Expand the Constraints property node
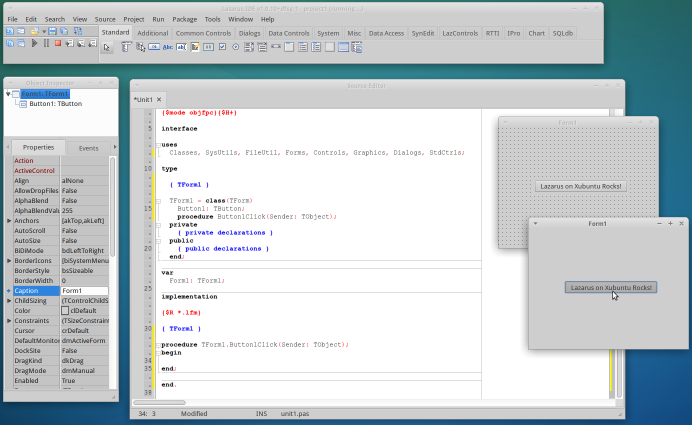Screen dimensions: 692x425 [x=9, y=320]
